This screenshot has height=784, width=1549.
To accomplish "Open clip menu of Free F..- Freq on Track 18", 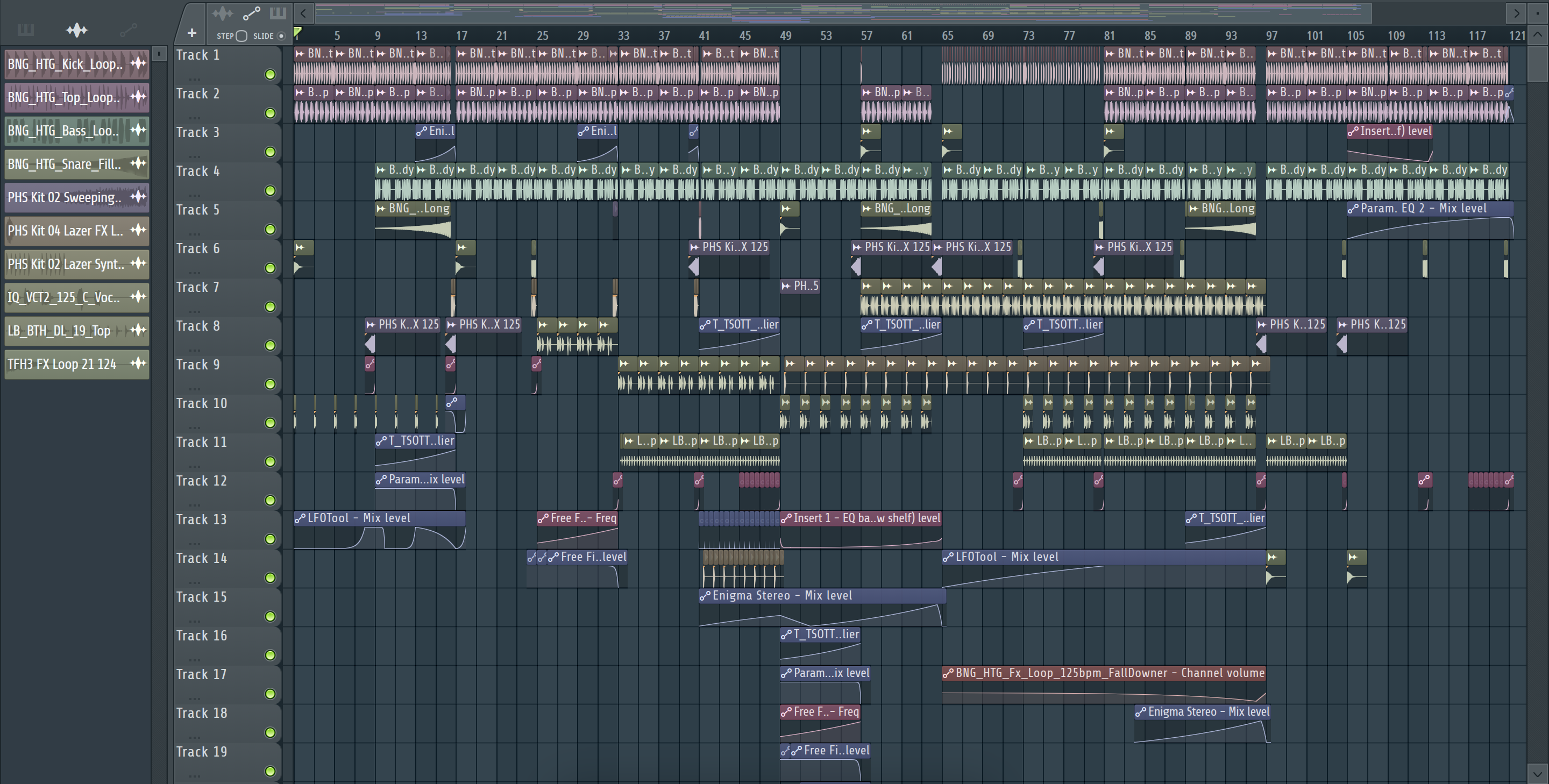I will 786,712.
